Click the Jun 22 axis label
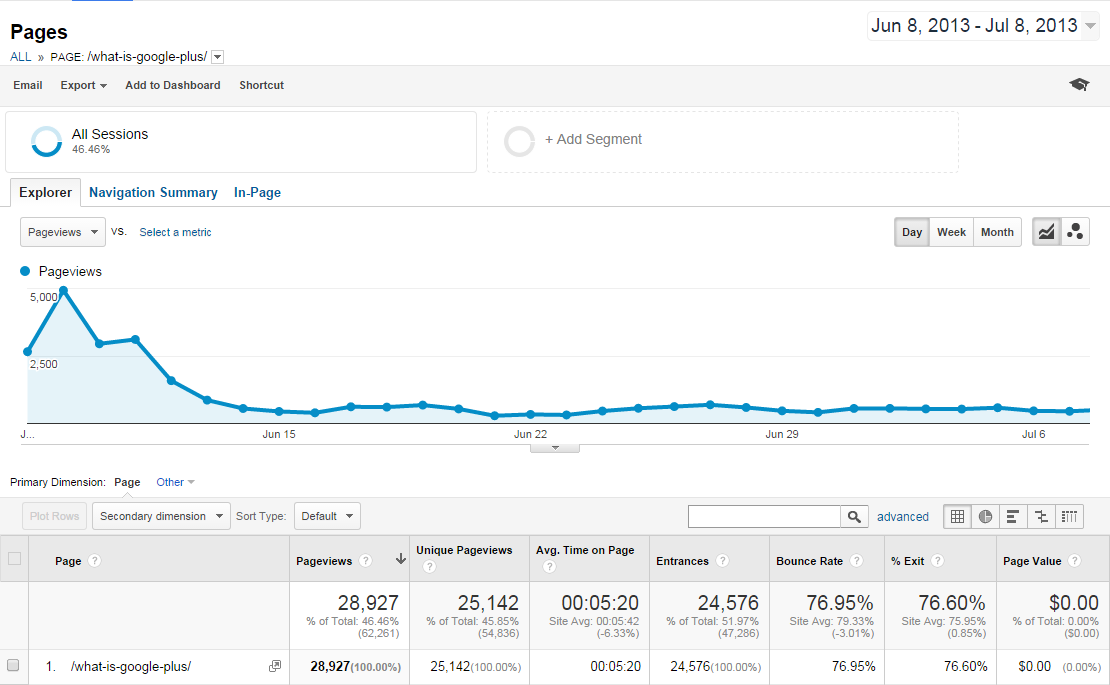The image size is (1110, 685). tap(530, 434)
